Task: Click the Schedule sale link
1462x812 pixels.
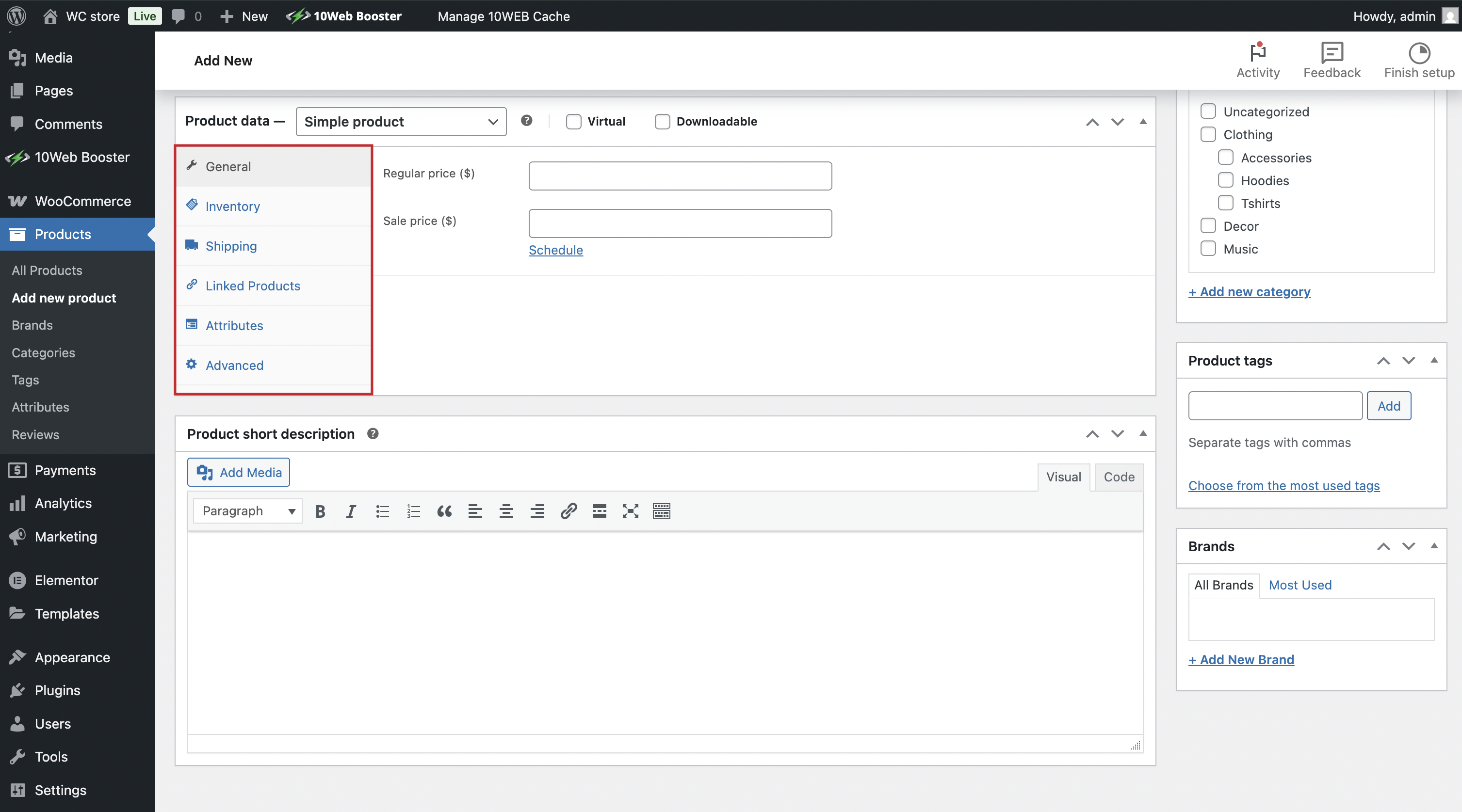Action: [x=555, y=250]
